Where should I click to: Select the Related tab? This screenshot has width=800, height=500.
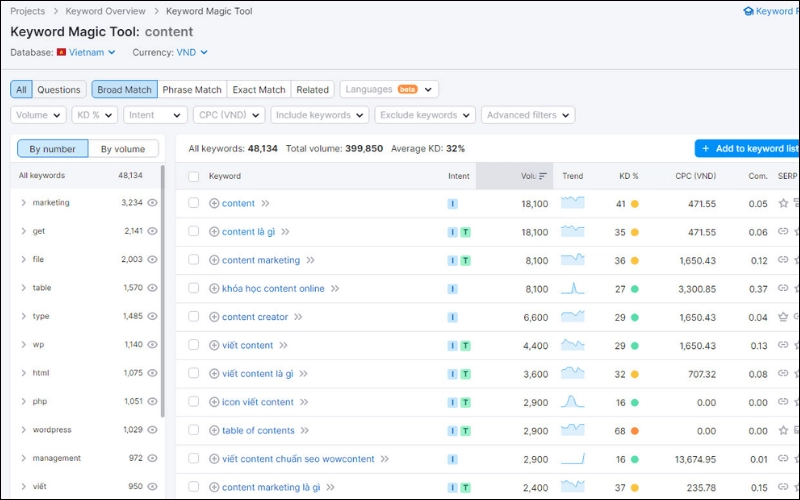coord(312,89)
